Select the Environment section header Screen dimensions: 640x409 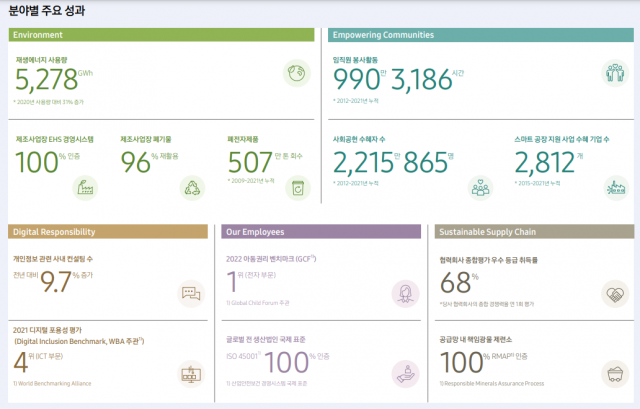tap(161, 35)
